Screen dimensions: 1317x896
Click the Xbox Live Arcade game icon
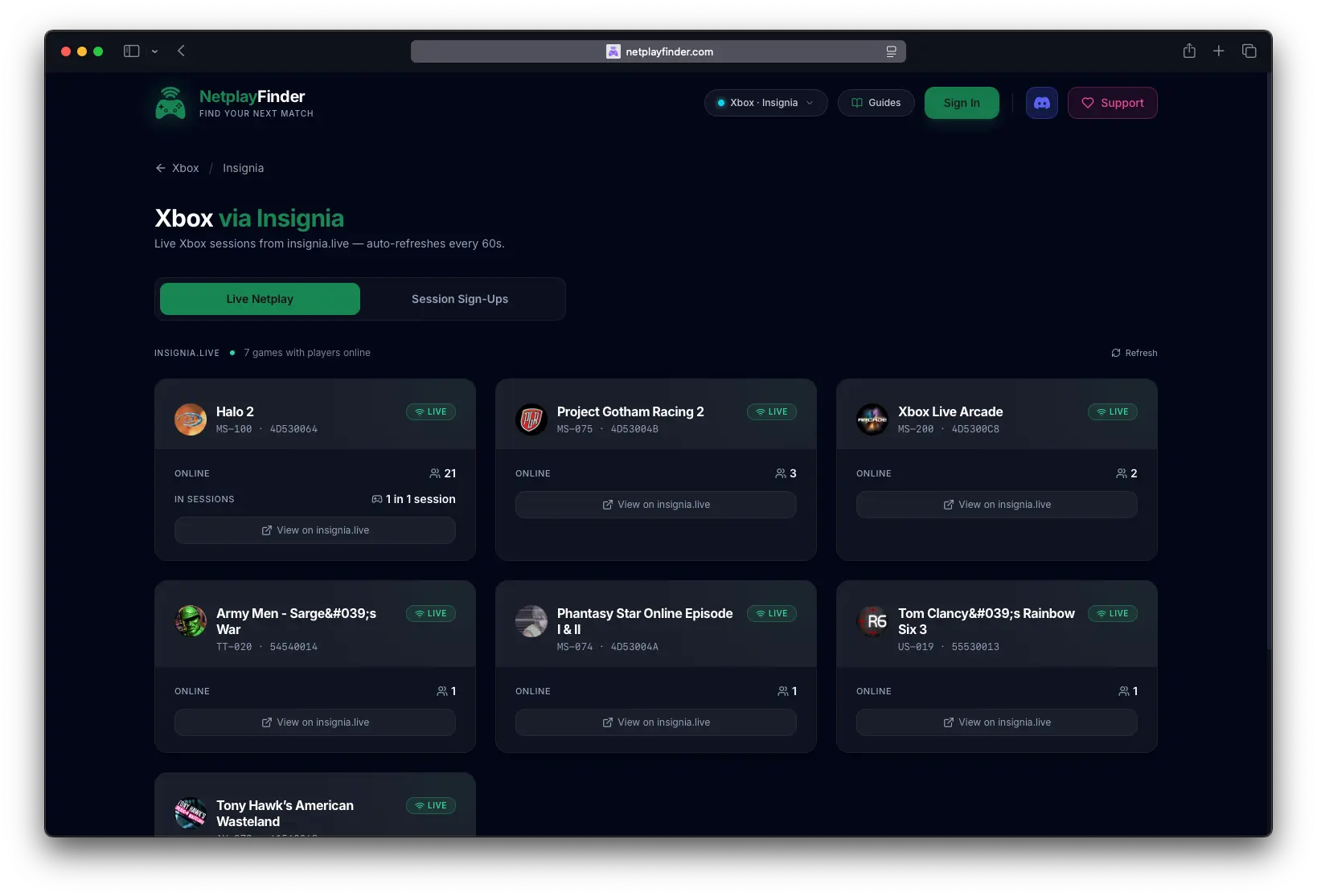872,419
